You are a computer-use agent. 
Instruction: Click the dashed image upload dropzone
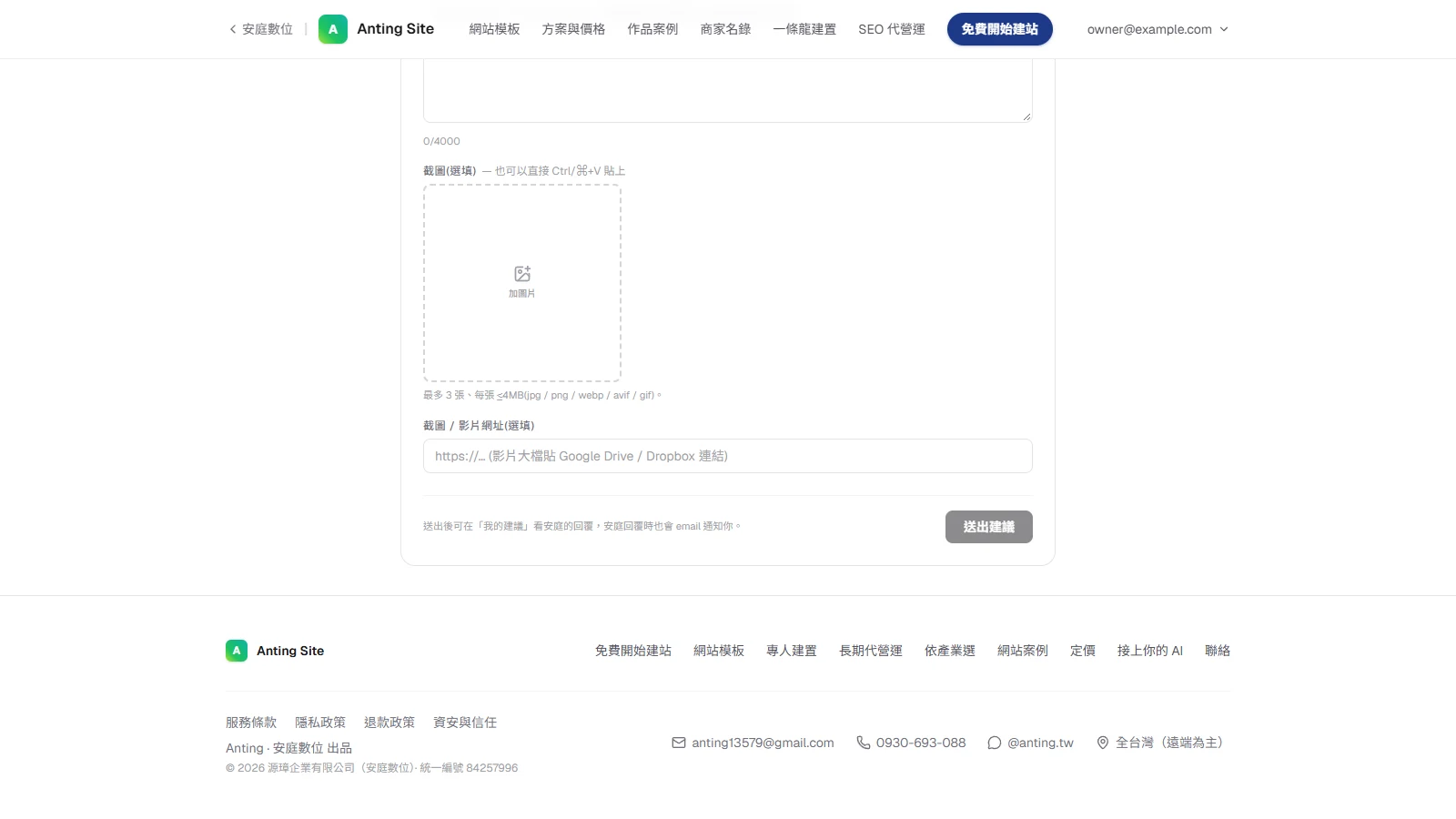click(x=522, y=283)
